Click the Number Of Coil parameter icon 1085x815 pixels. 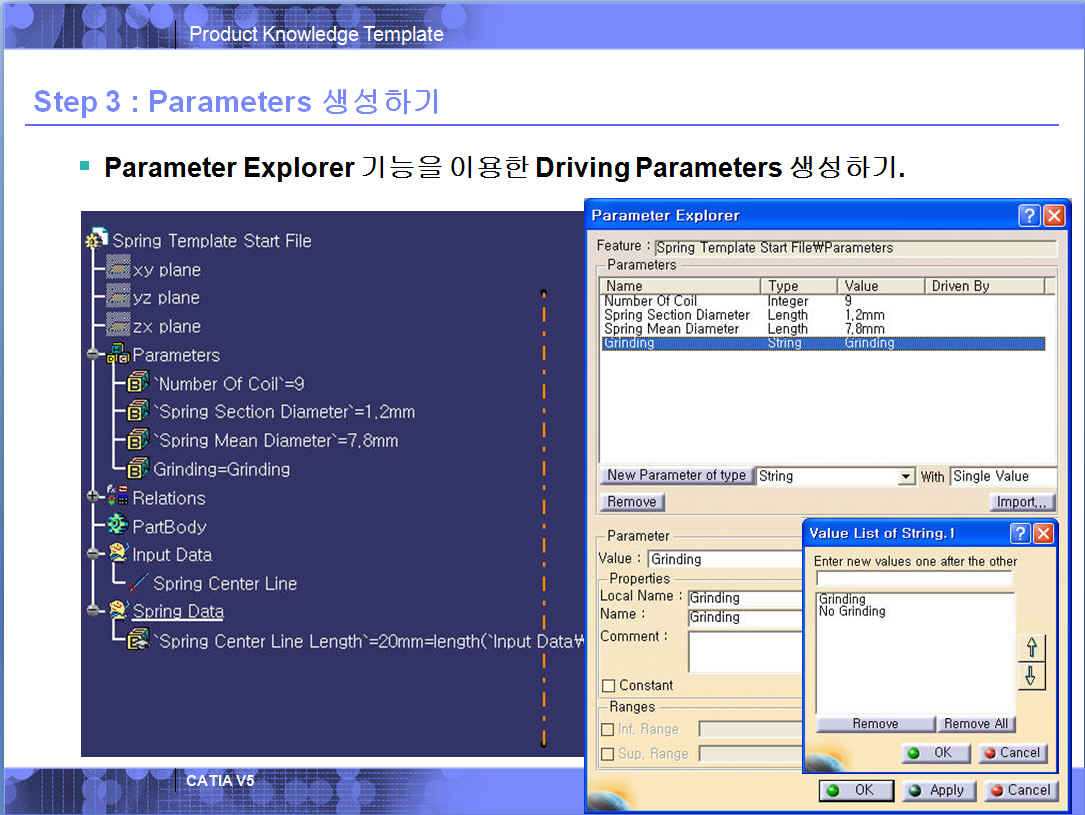tap(138, 383)
